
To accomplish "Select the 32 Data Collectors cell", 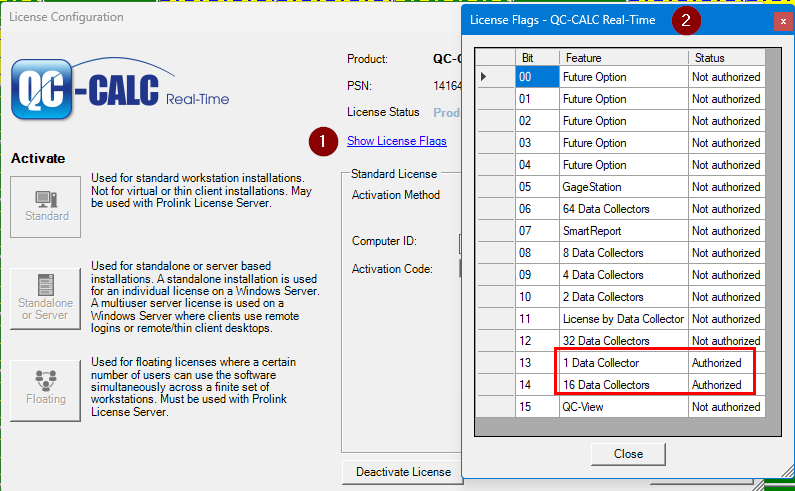I will (624, 341).
